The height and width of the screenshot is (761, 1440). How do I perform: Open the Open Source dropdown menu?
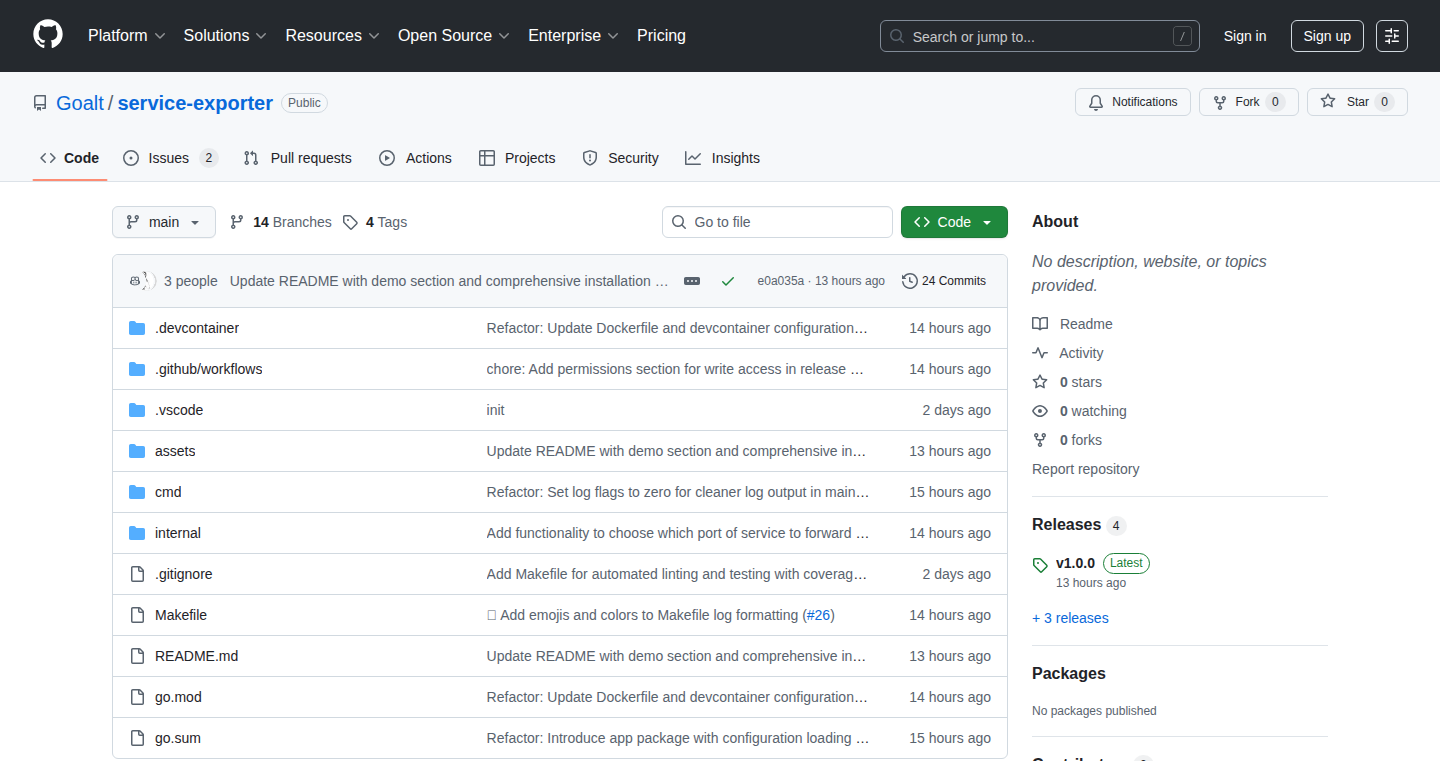(454, 35)
